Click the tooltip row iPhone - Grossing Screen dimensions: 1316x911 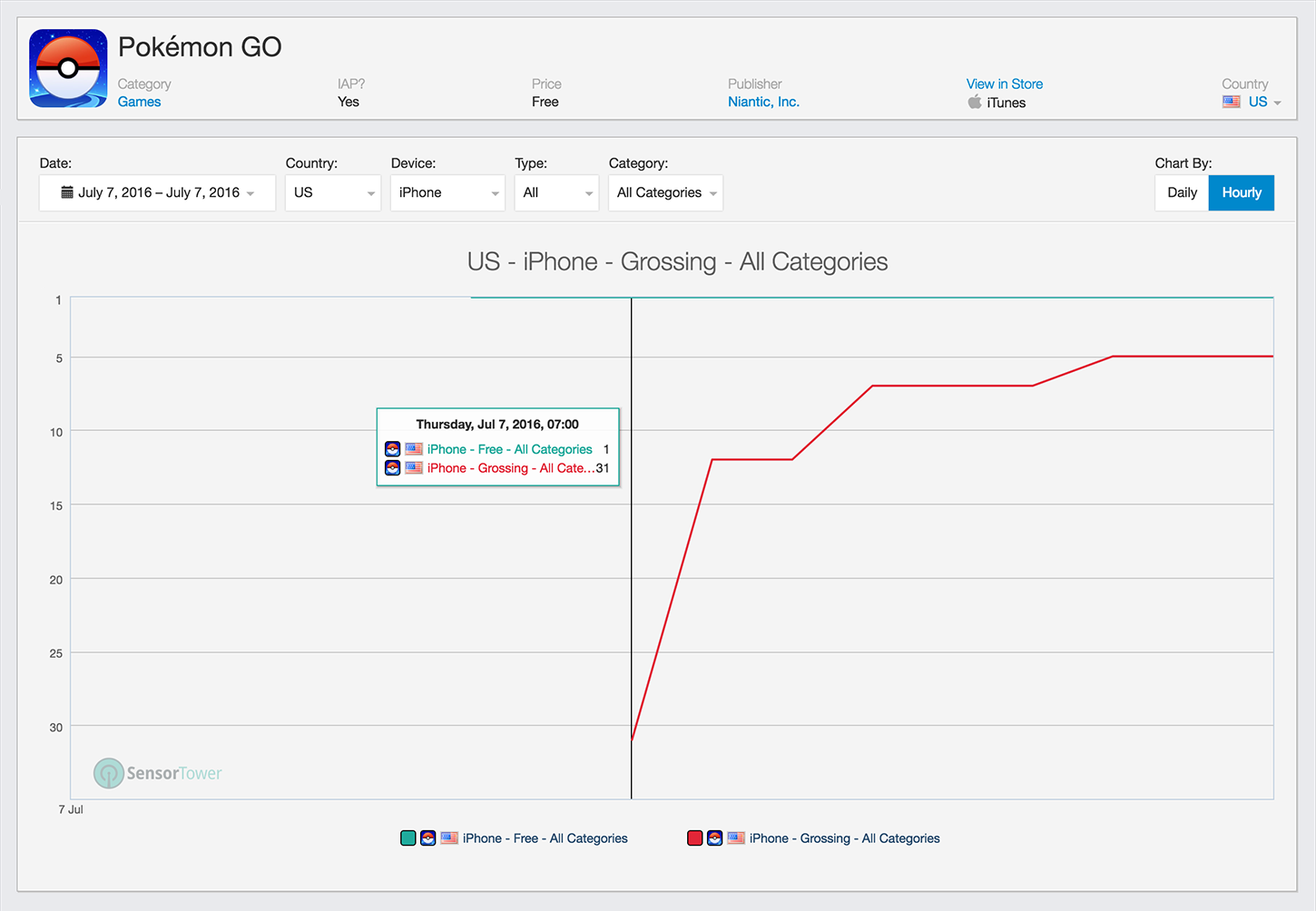coord(497,468)
